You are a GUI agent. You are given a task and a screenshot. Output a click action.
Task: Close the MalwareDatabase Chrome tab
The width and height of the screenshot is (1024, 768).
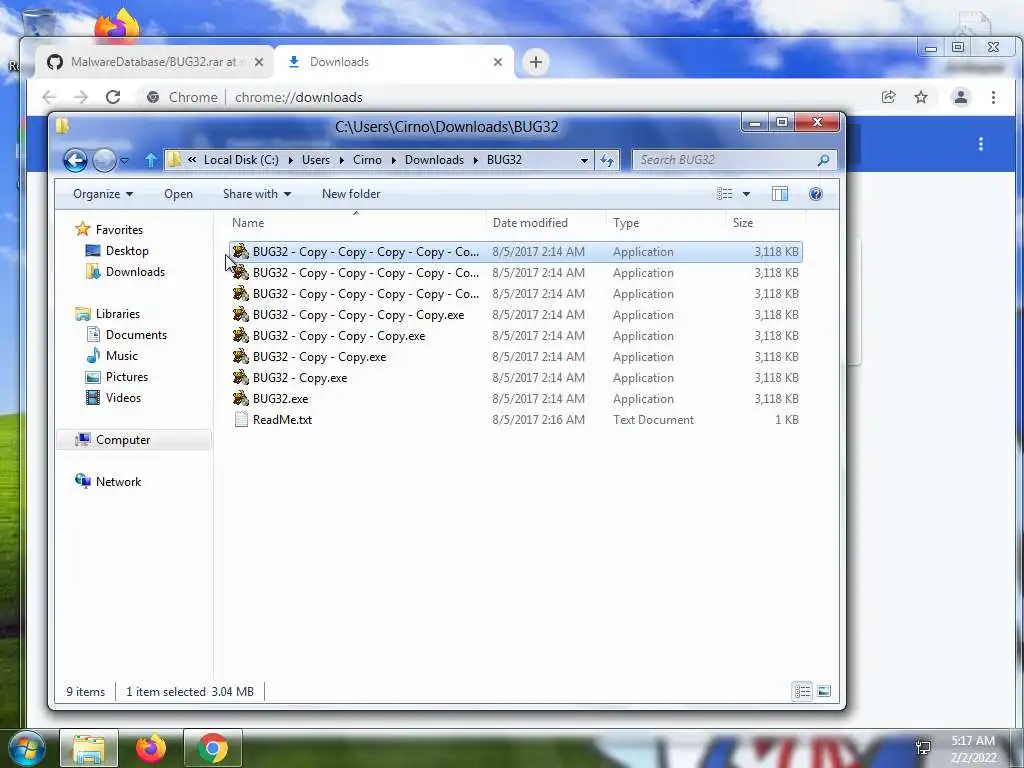(x=259, y=62)
